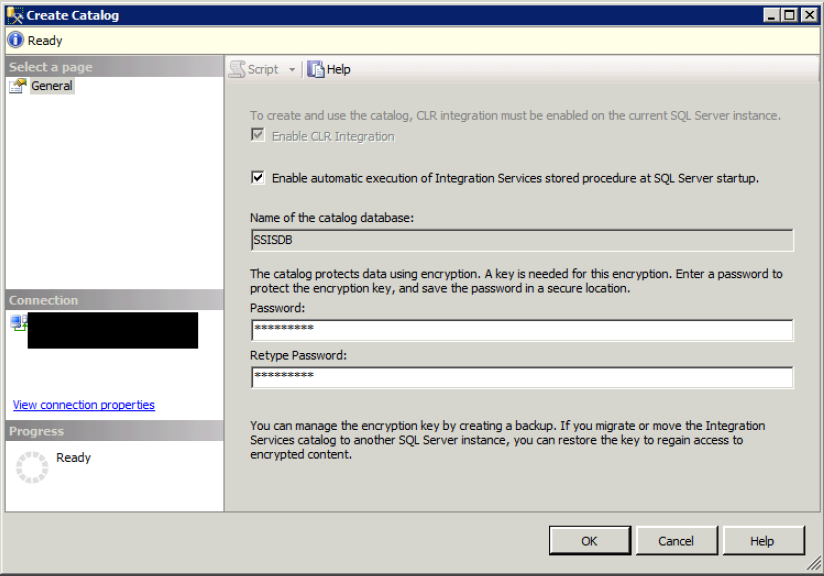Image resolution: width=824 pixels, height=576 pixels.
Task: Click the Help button at bottom
Action: (763, 541)
